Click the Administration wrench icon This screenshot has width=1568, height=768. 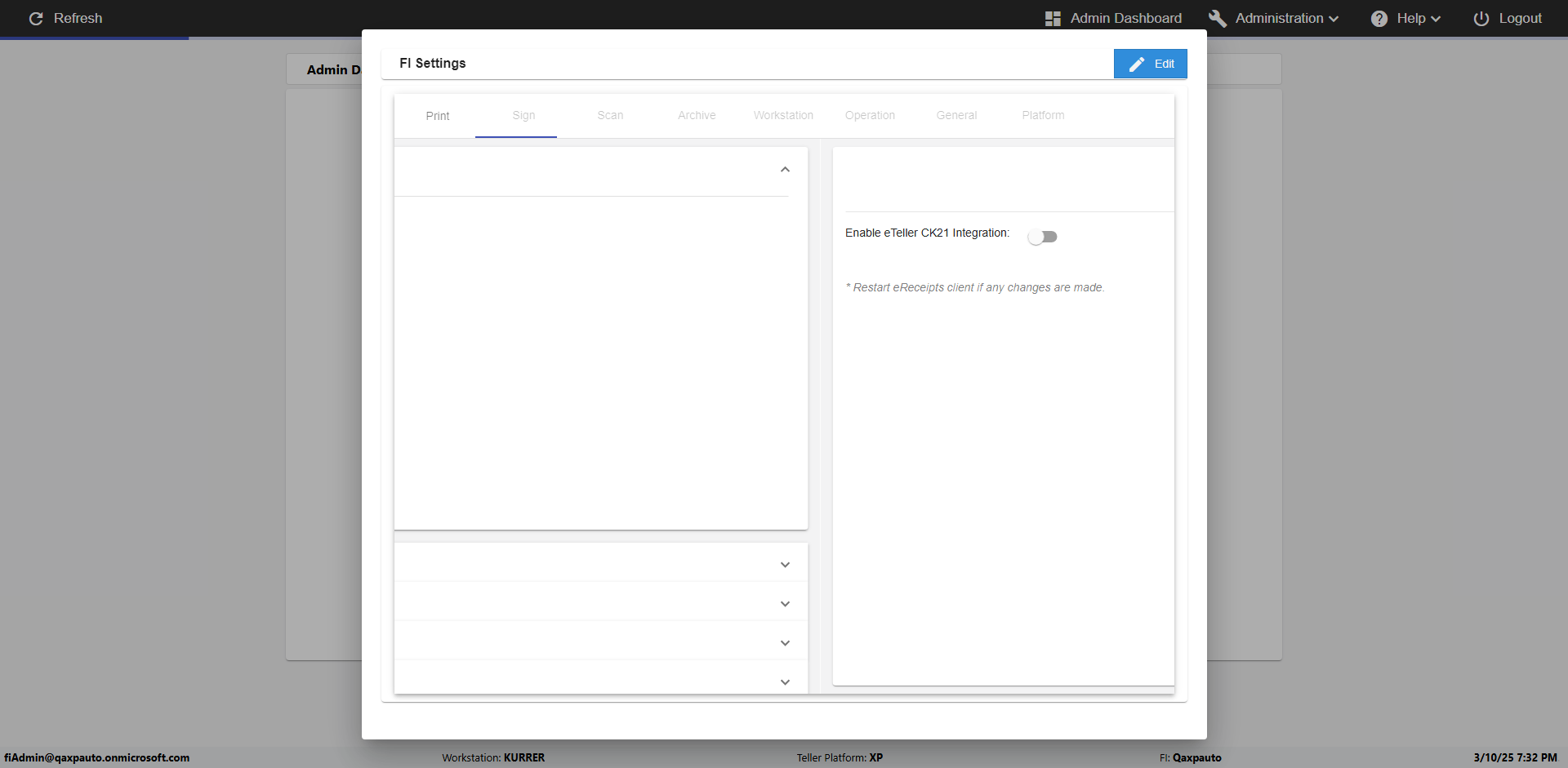(1217, 18)
